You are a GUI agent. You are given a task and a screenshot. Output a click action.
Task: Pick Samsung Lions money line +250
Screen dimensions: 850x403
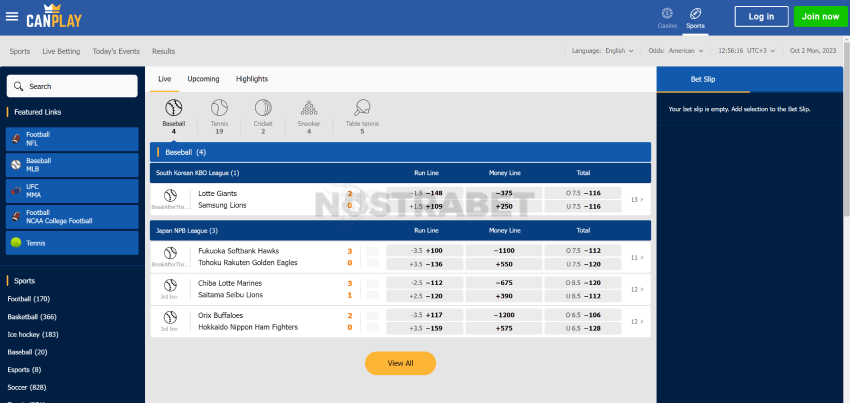504,206
